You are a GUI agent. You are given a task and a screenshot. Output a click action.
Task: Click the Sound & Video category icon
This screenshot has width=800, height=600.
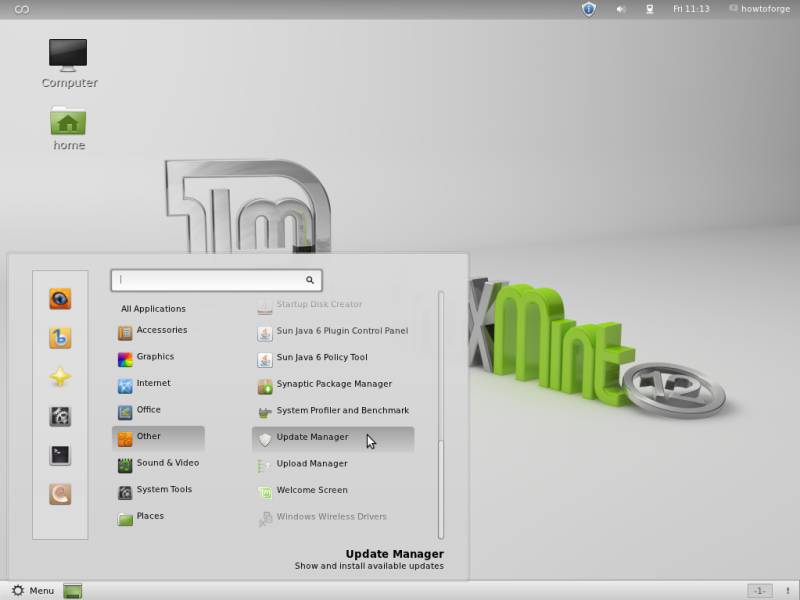click(x=125, y=465)
